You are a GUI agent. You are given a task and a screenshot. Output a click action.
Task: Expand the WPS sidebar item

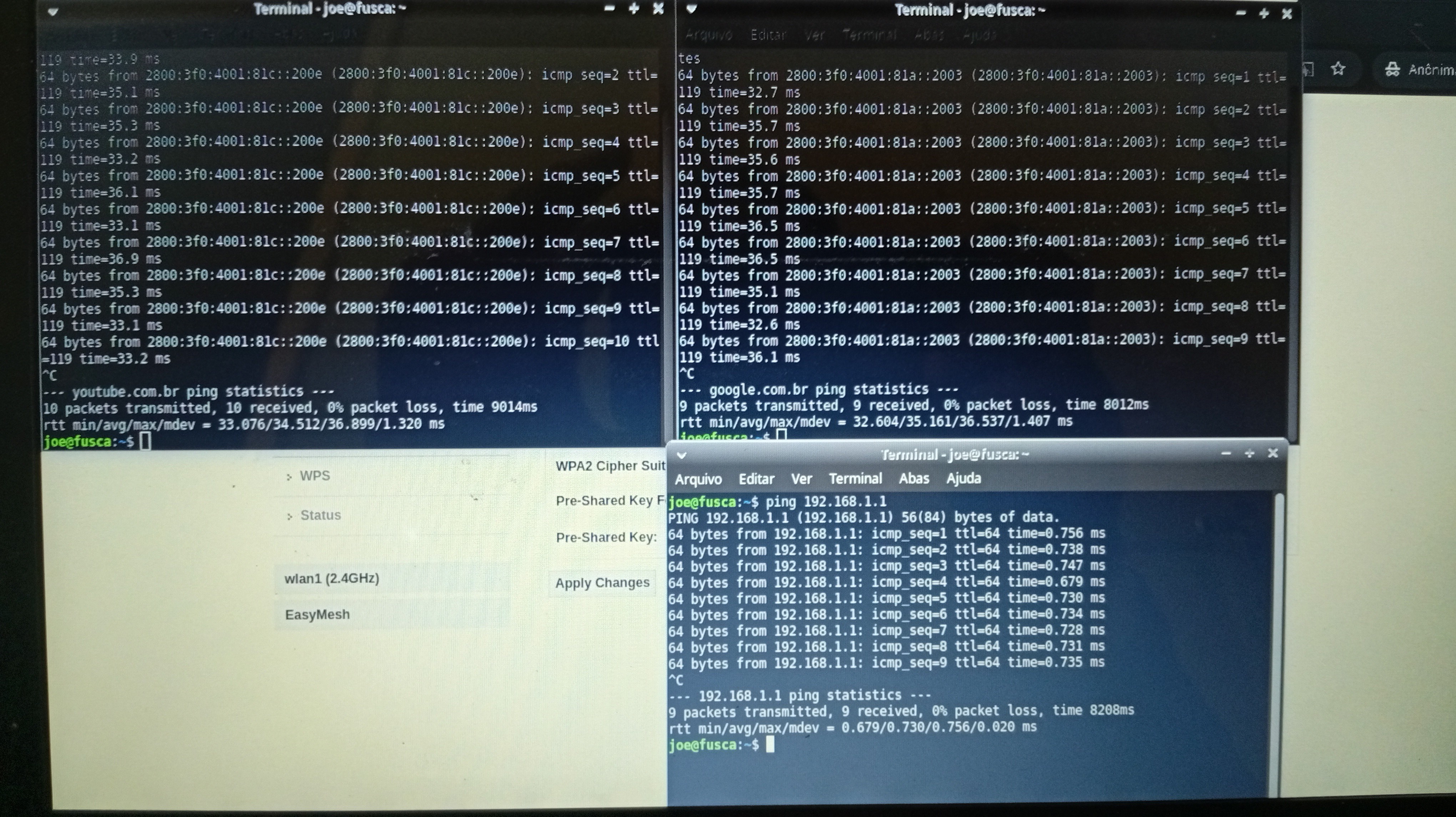point(314,476)
